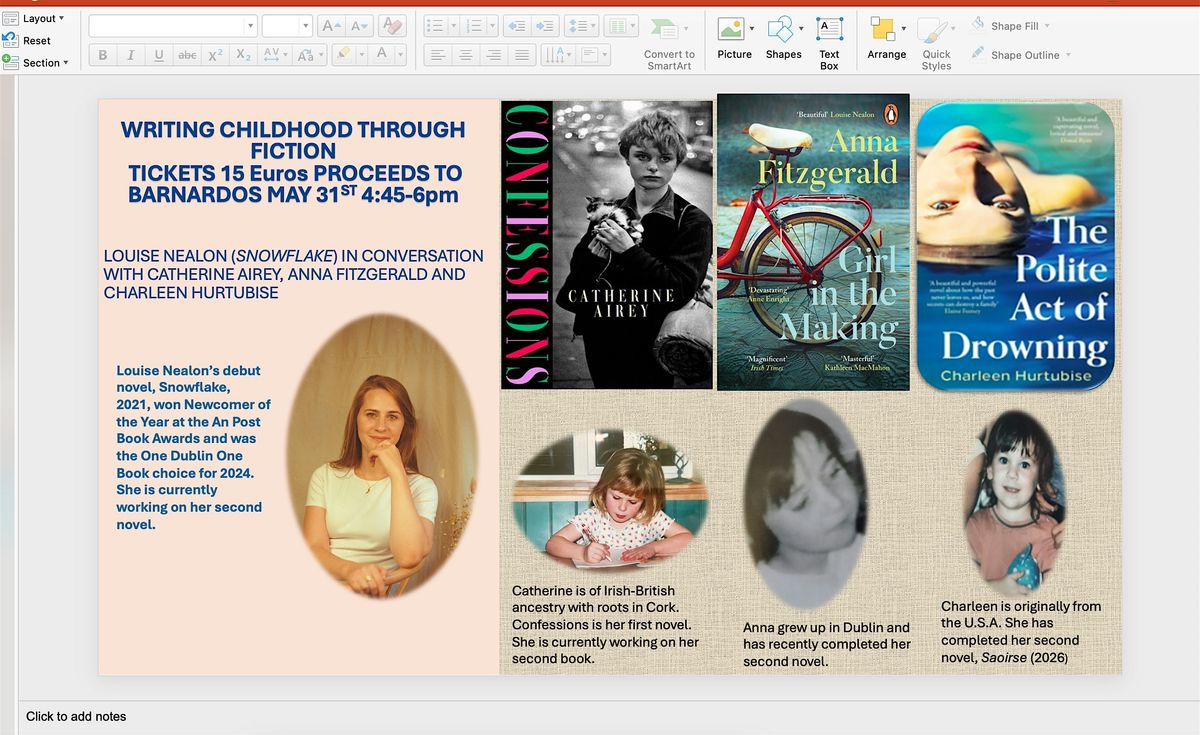1200x735 pixels.
Task: Open the Columns options
Action: pyautogui.click(x=621, y=26)
